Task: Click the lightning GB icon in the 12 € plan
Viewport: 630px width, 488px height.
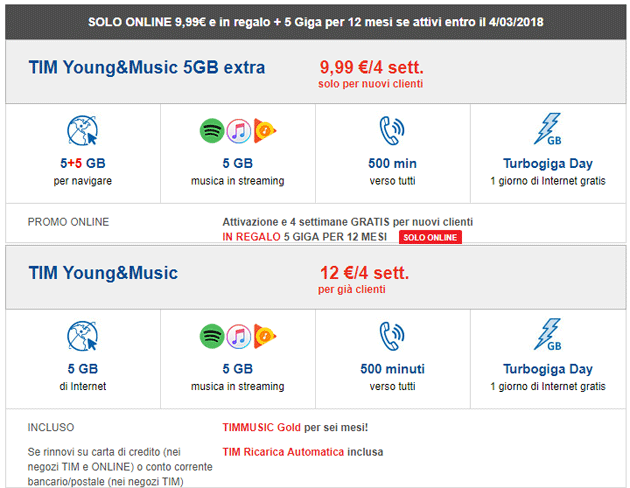Action: point(547,336)
